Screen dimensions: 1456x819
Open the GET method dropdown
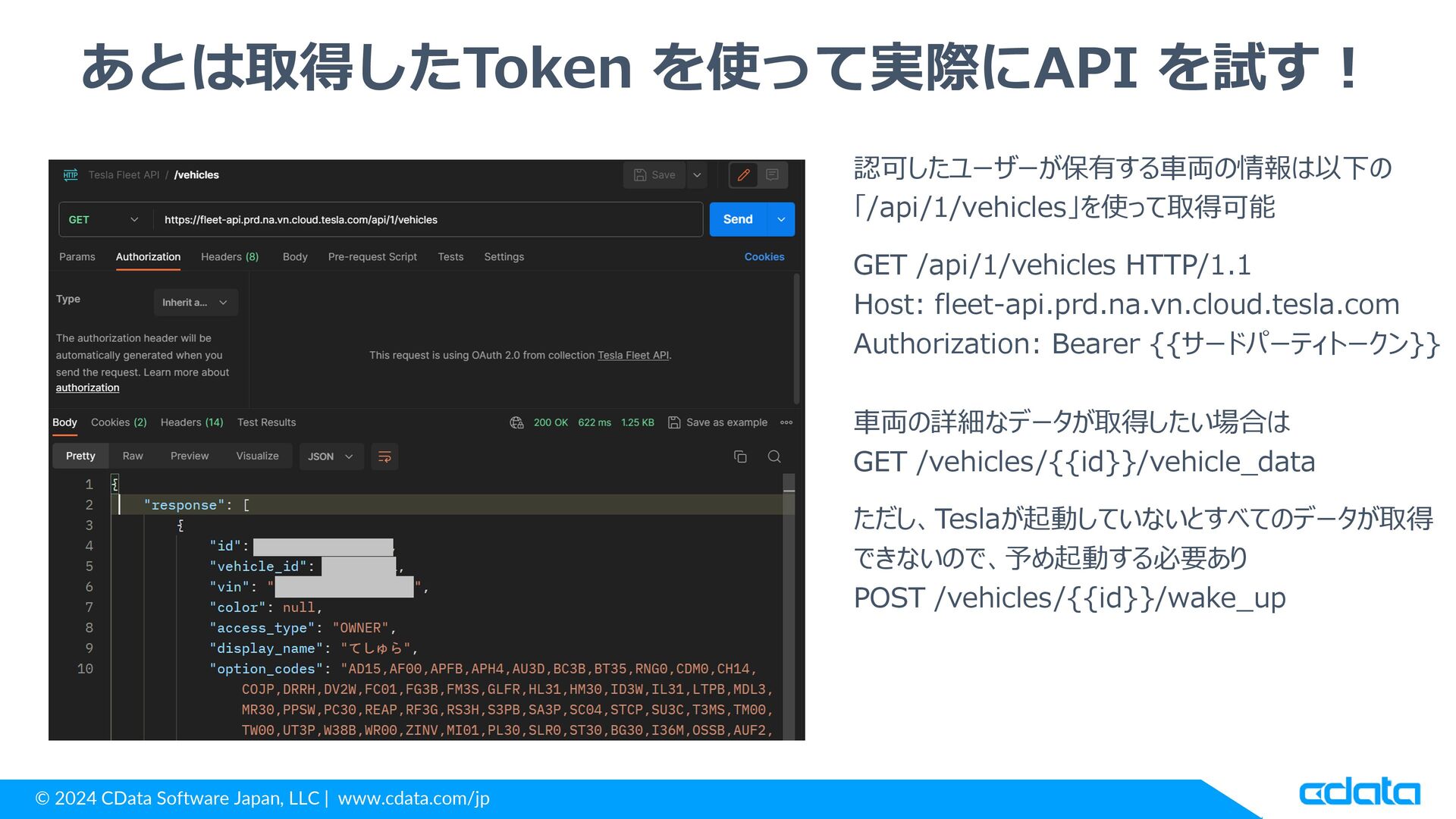pyautogui.click(x=103, y=220)
